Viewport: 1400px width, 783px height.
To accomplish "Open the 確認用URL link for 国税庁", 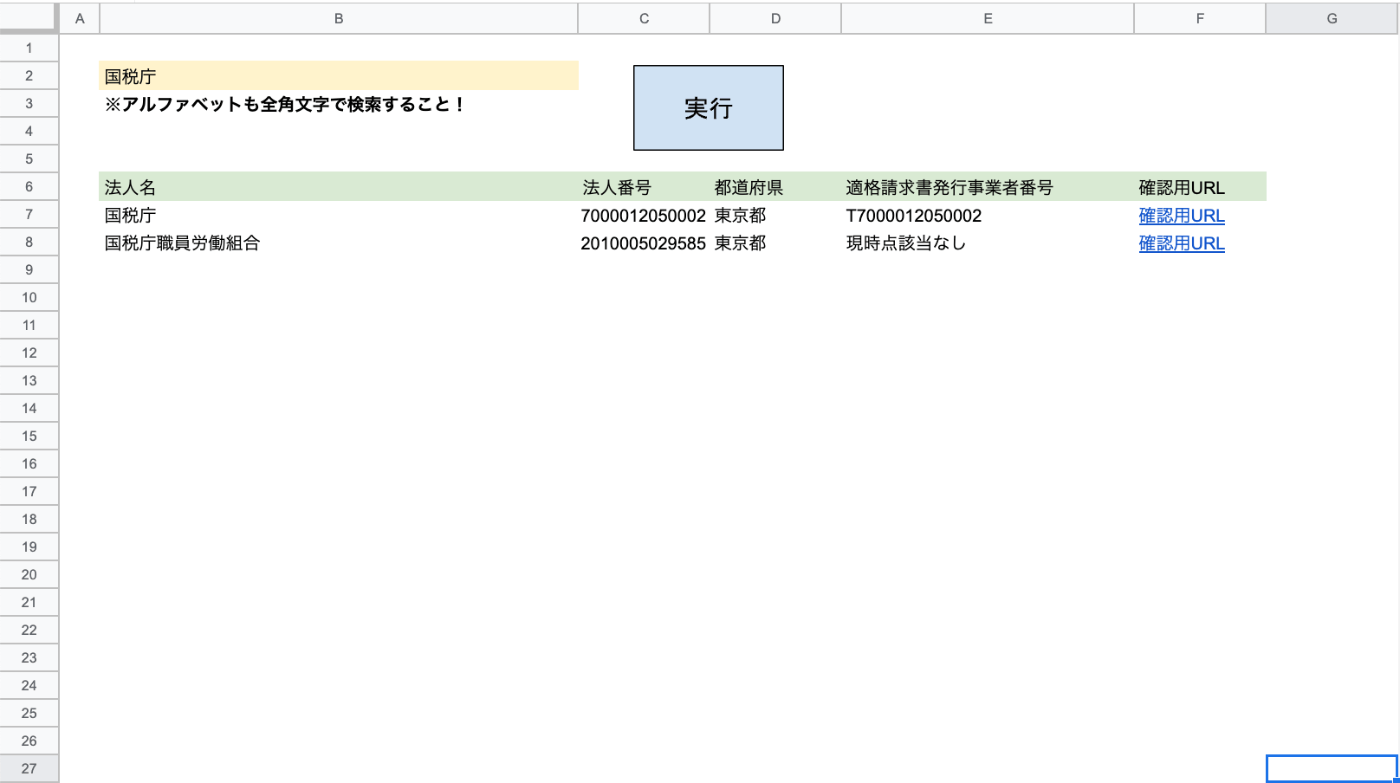I will (1181, 215).
